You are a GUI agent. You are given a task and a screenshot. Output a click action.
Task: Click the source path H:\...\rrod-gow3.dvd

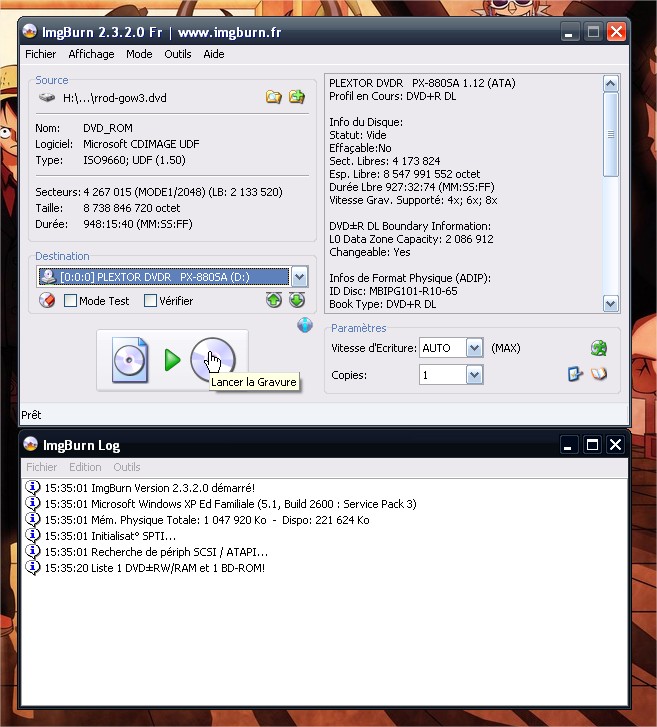click(115, 98)
